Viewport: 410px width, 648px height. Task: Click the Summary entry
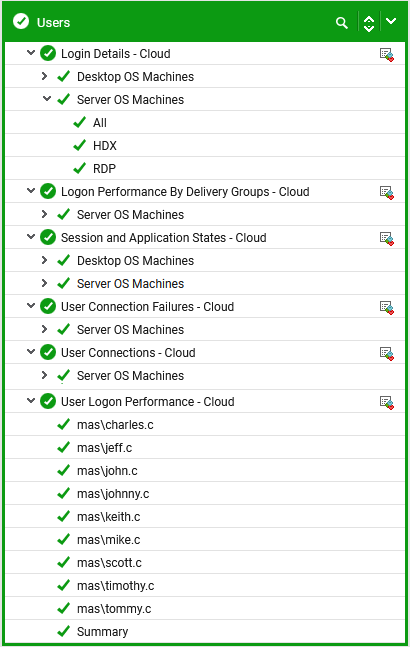point(102,632)
